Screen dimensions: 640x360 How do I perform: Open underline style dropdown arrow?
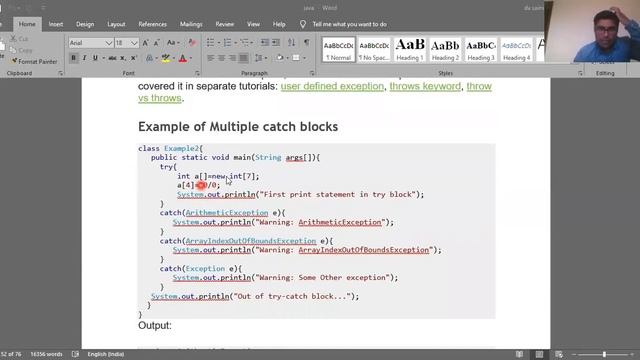tap(103, 58)
